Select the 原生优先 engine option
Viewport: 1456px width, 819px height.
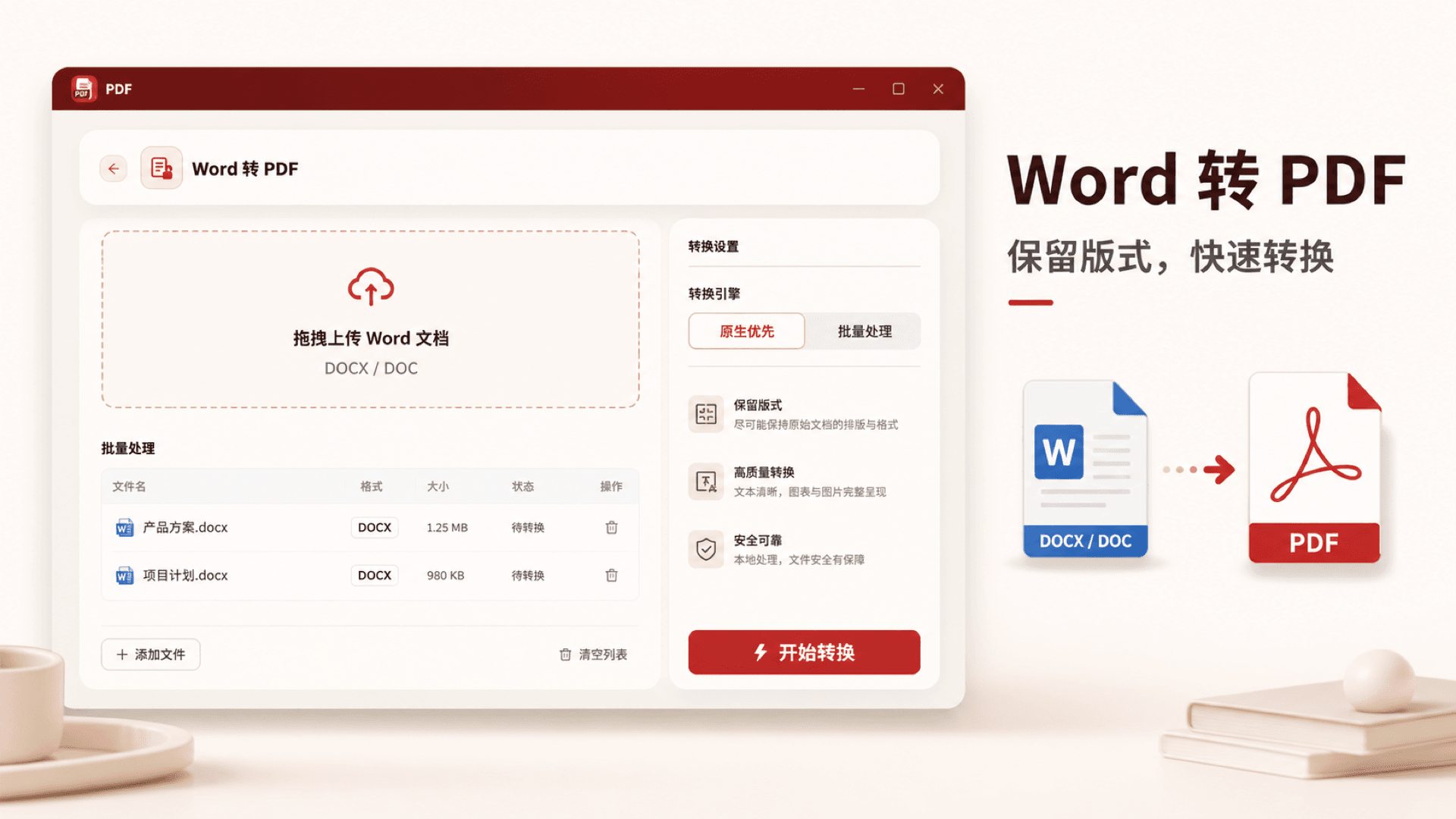747,331
